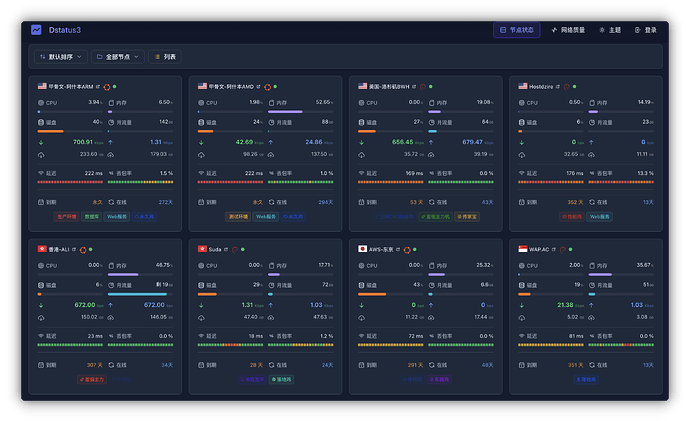This screenshot has height=421, width=690.
Task: Click Ubuntu OS icon on 甲骨文-阿什本ARM card
Action: (106, 87)
